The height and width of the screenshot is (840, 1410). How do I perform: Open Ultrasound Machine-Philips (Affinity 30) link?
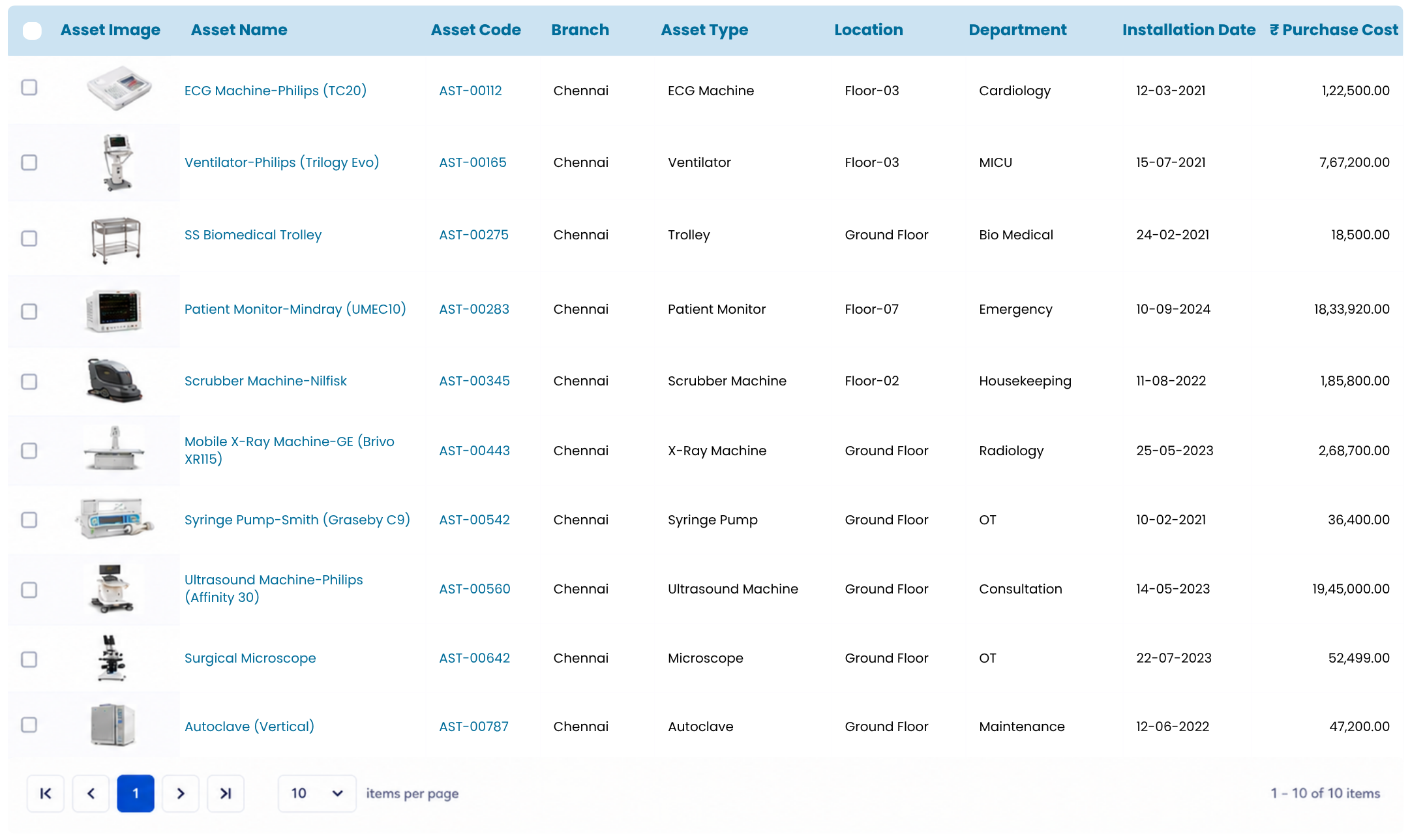pos(274,588)
